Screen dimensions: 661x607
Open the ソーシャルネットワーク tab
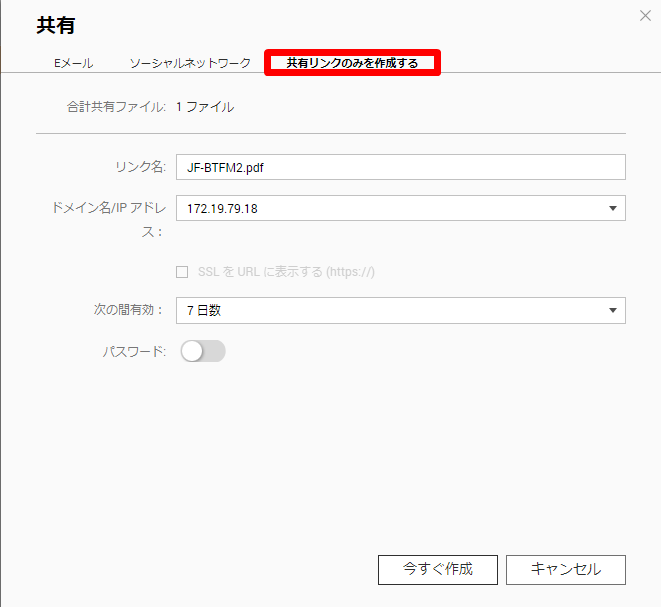[x=190, y=63]
